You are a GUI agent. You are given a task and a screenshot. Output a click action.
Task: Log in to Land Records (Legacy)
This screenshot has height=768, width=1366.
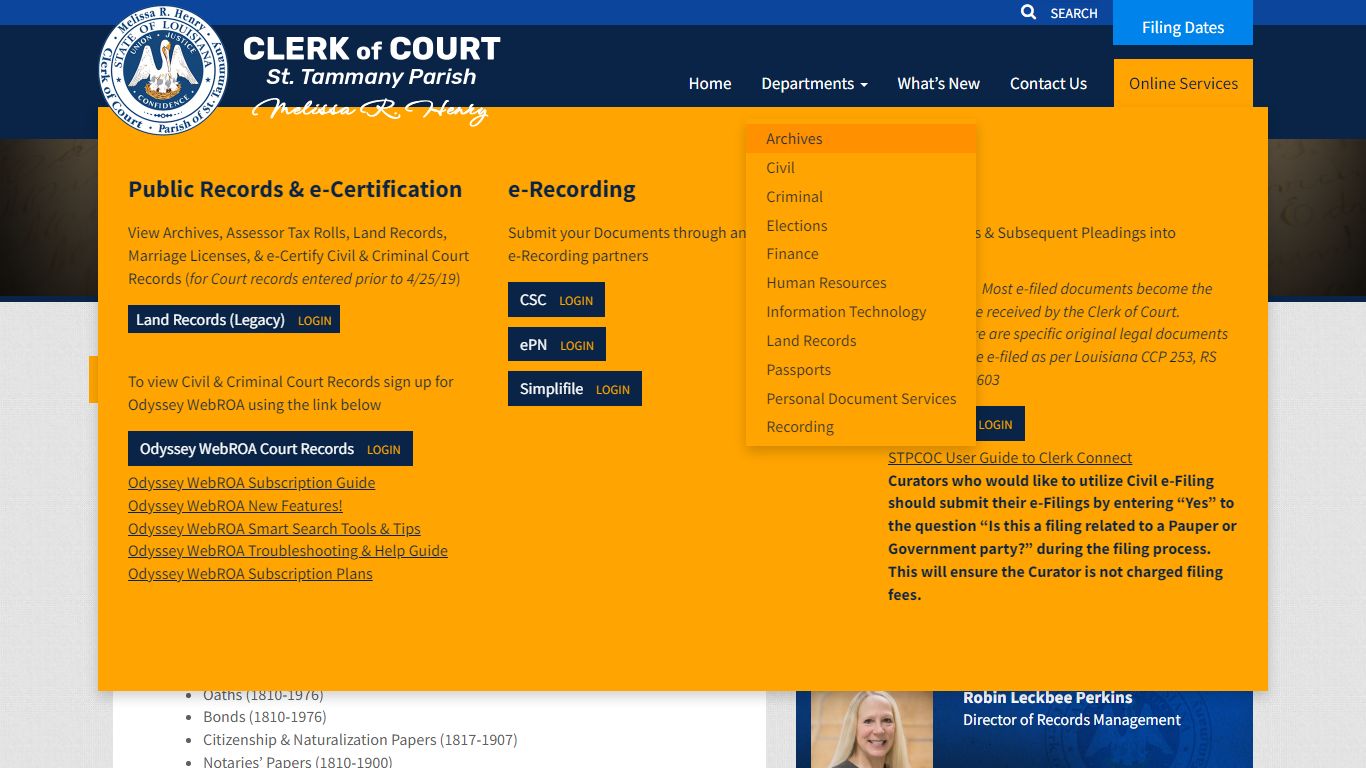(x=234, y=319)
